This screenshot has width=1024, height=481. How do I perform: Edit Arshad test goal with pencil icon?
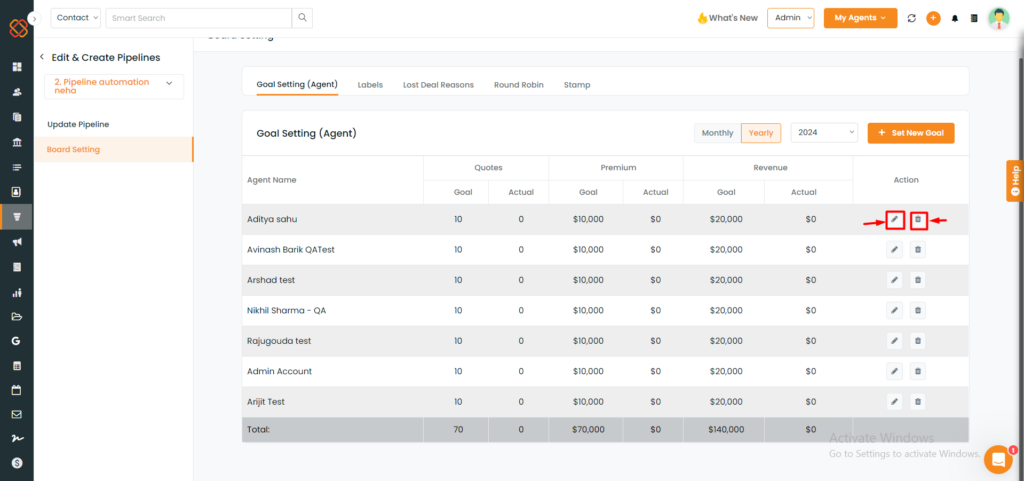click(x=895, y=280)
